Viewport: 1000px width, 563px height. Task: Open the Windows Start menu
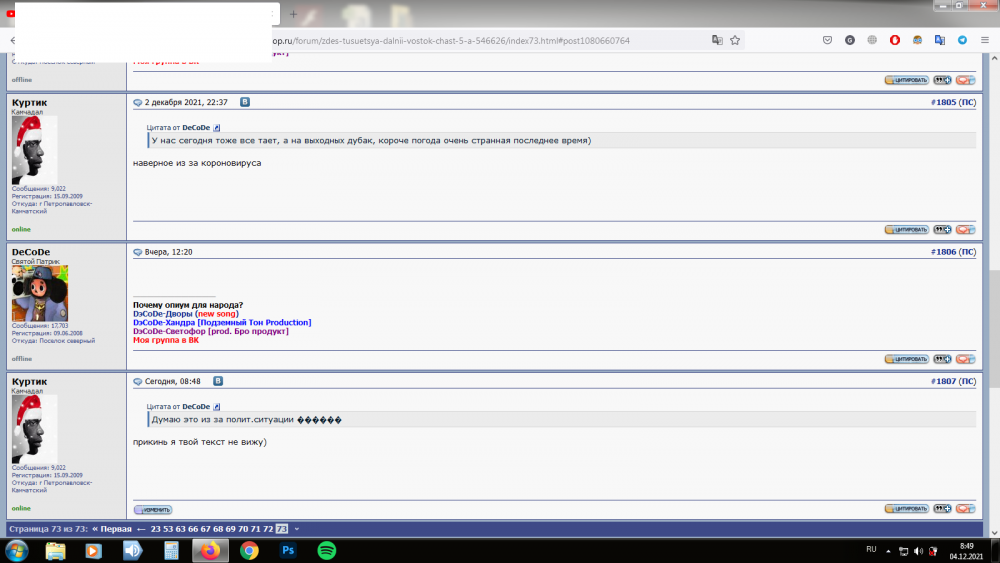point(17,551)
